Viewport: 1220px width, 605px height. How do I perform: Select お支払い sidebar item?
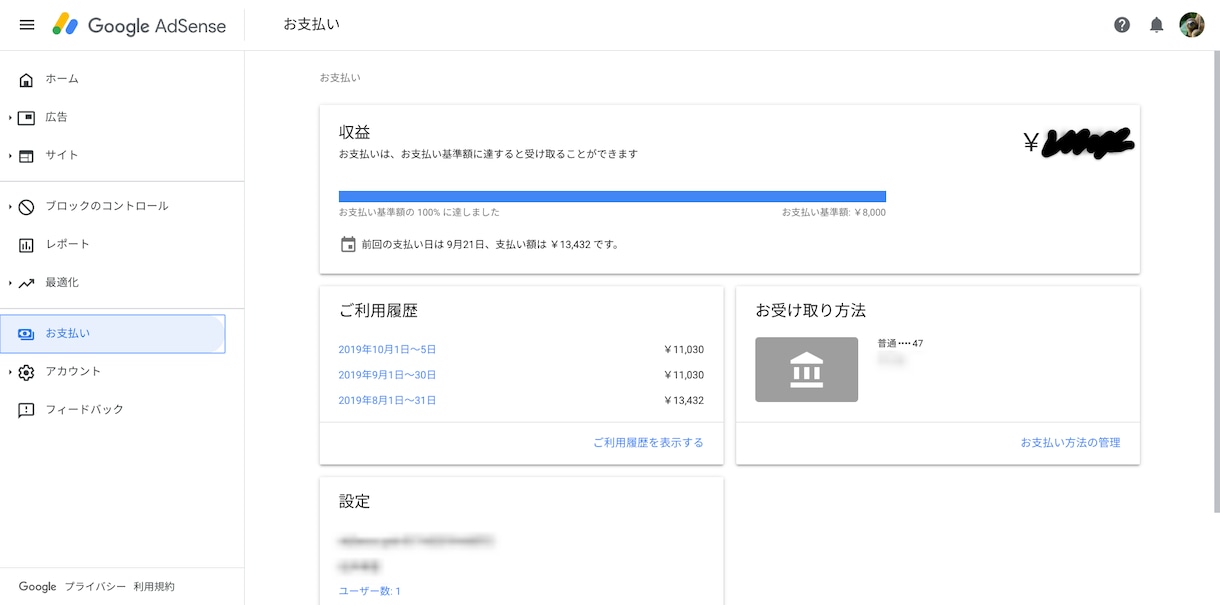point(113,333)
